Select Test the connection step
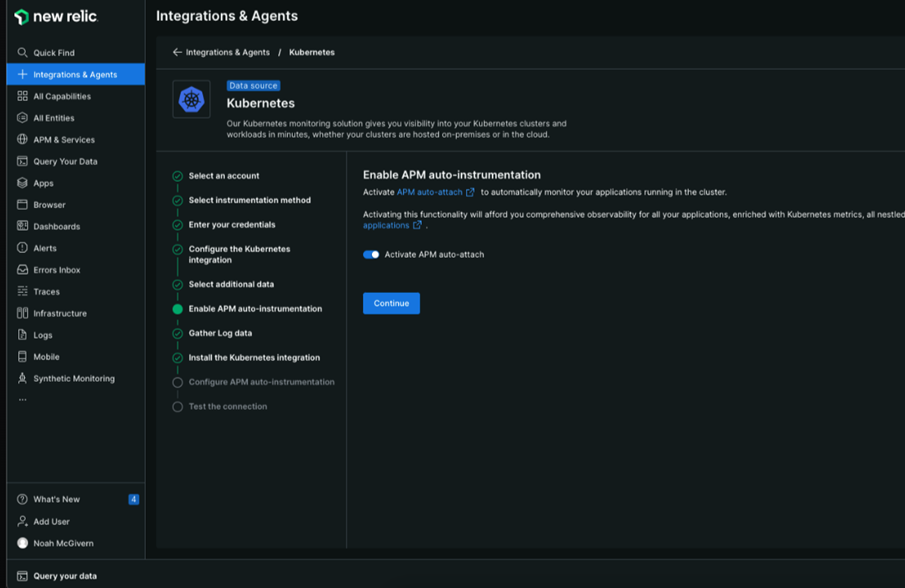Screen dimensions: 905x588 tap(228, 406)
